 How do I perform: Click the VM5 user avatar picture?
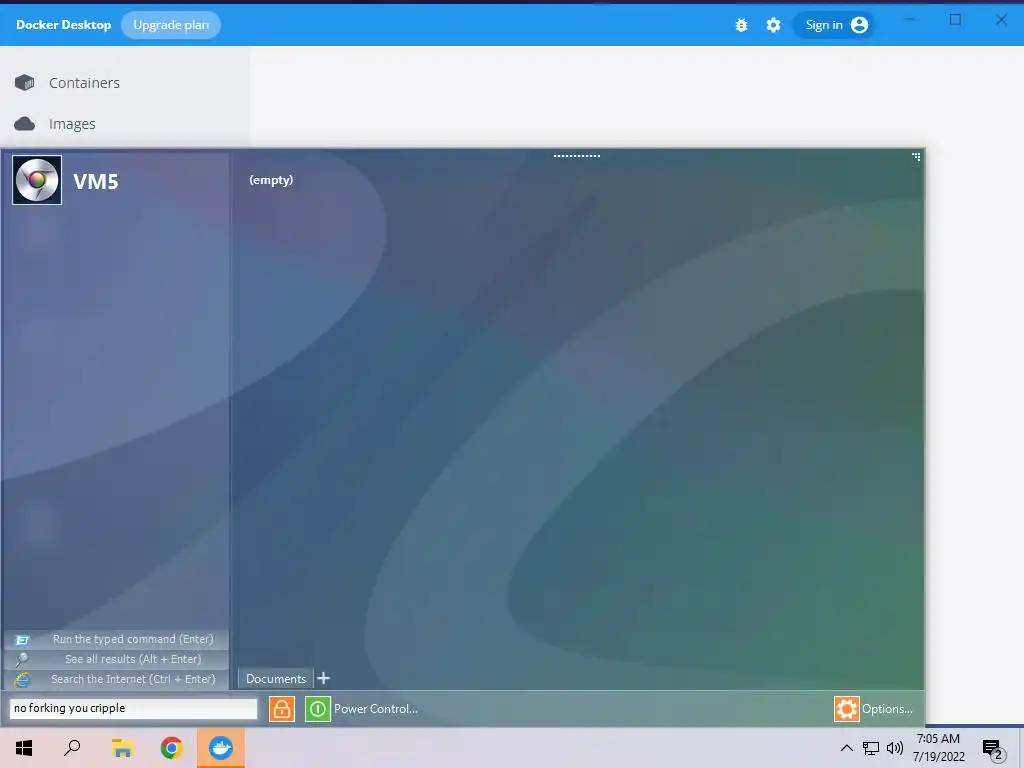pyautogui.click(x=37, y=180)
